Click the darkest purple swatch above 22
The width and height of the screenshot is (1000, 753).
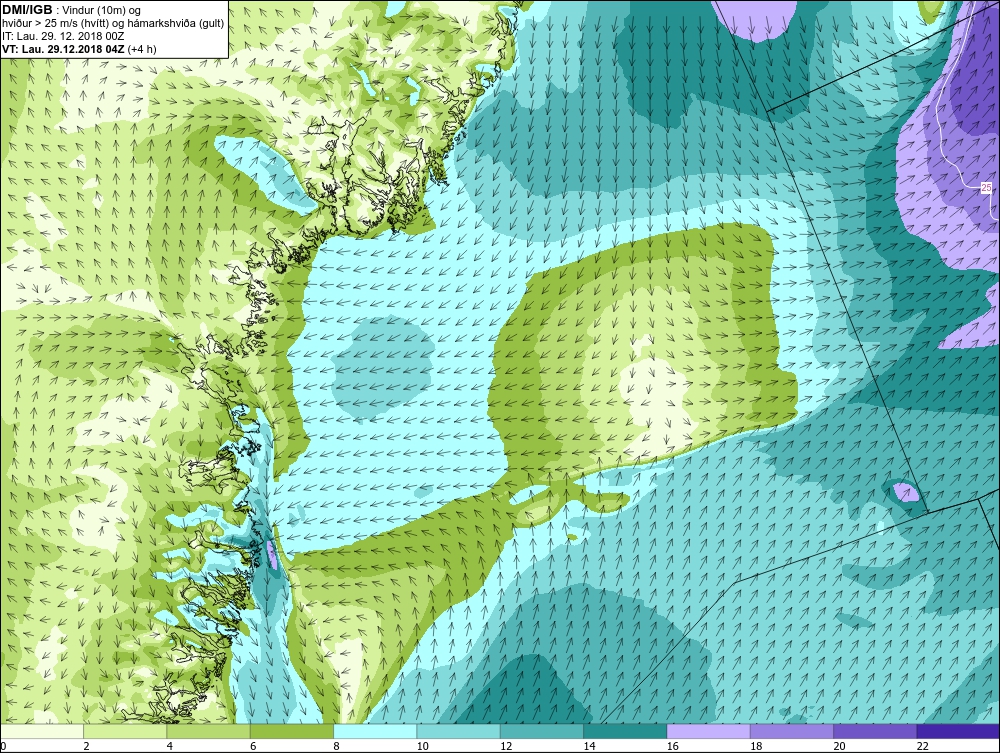(x=958, y=731)
